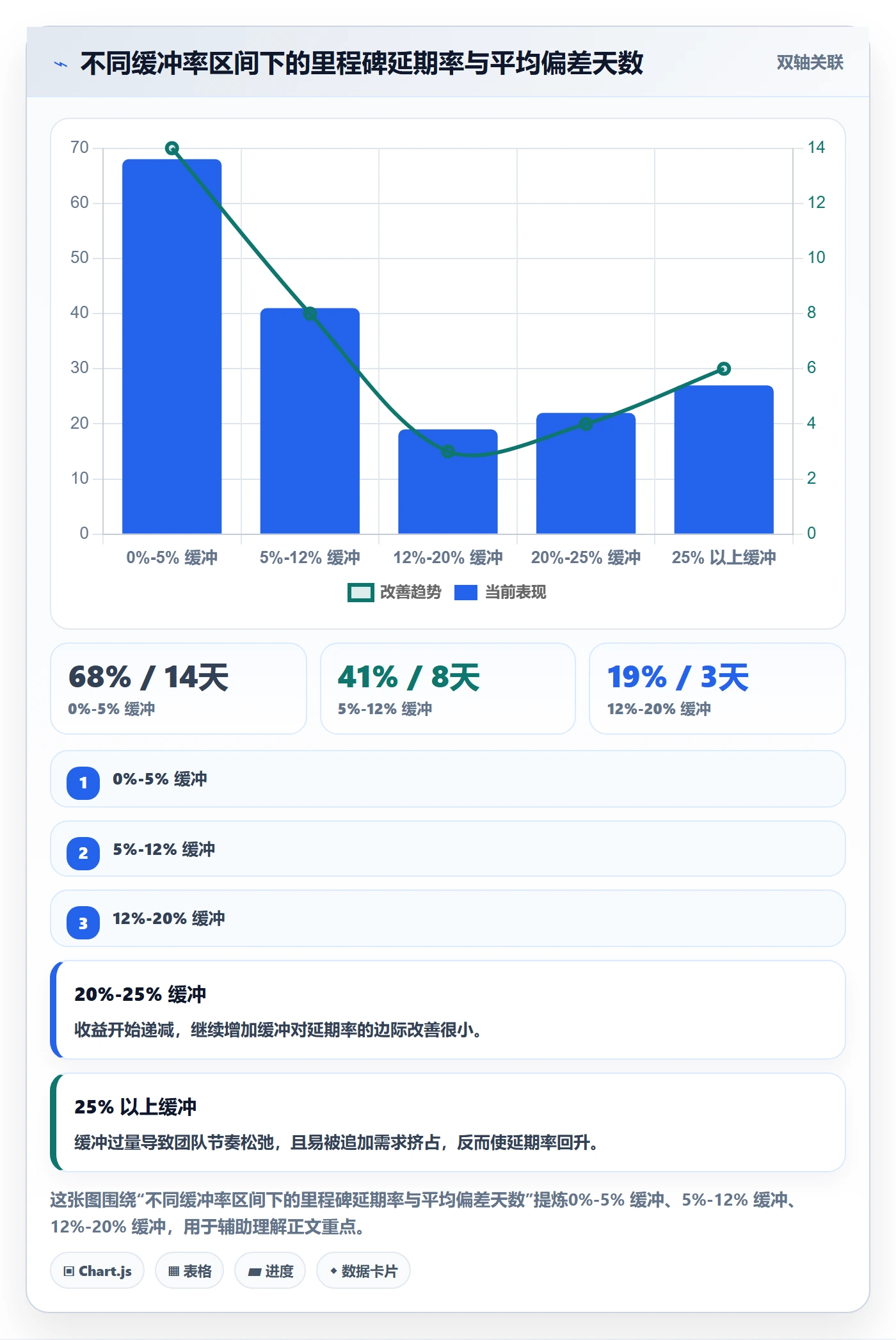Click the 进度 progress tag icon
896x1340 pixels.
(255, 1272)
